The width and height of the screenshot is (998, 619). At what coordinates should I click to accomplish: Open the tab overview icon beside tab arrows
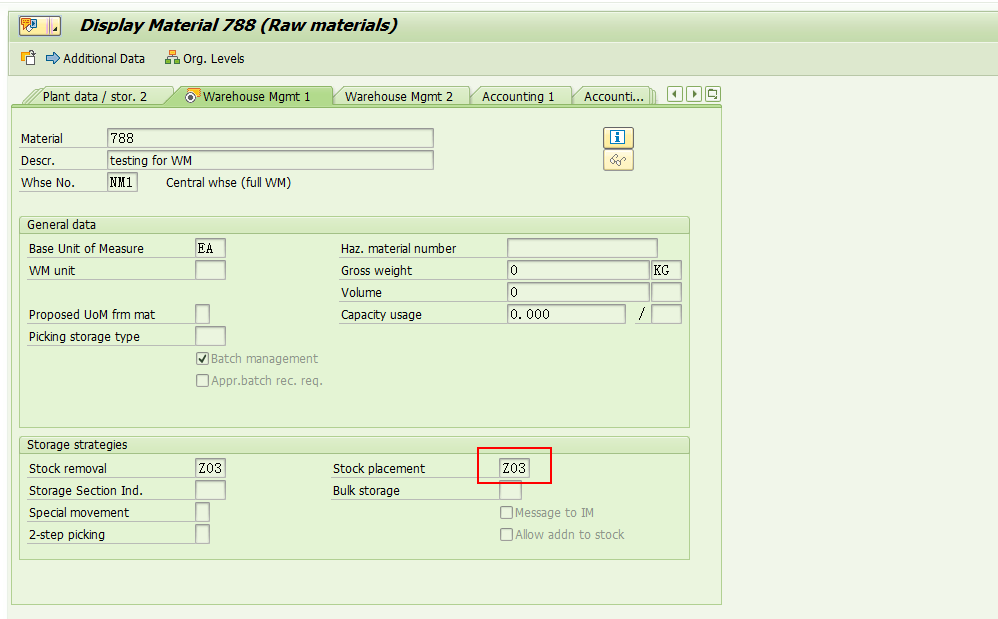point(712,92)
